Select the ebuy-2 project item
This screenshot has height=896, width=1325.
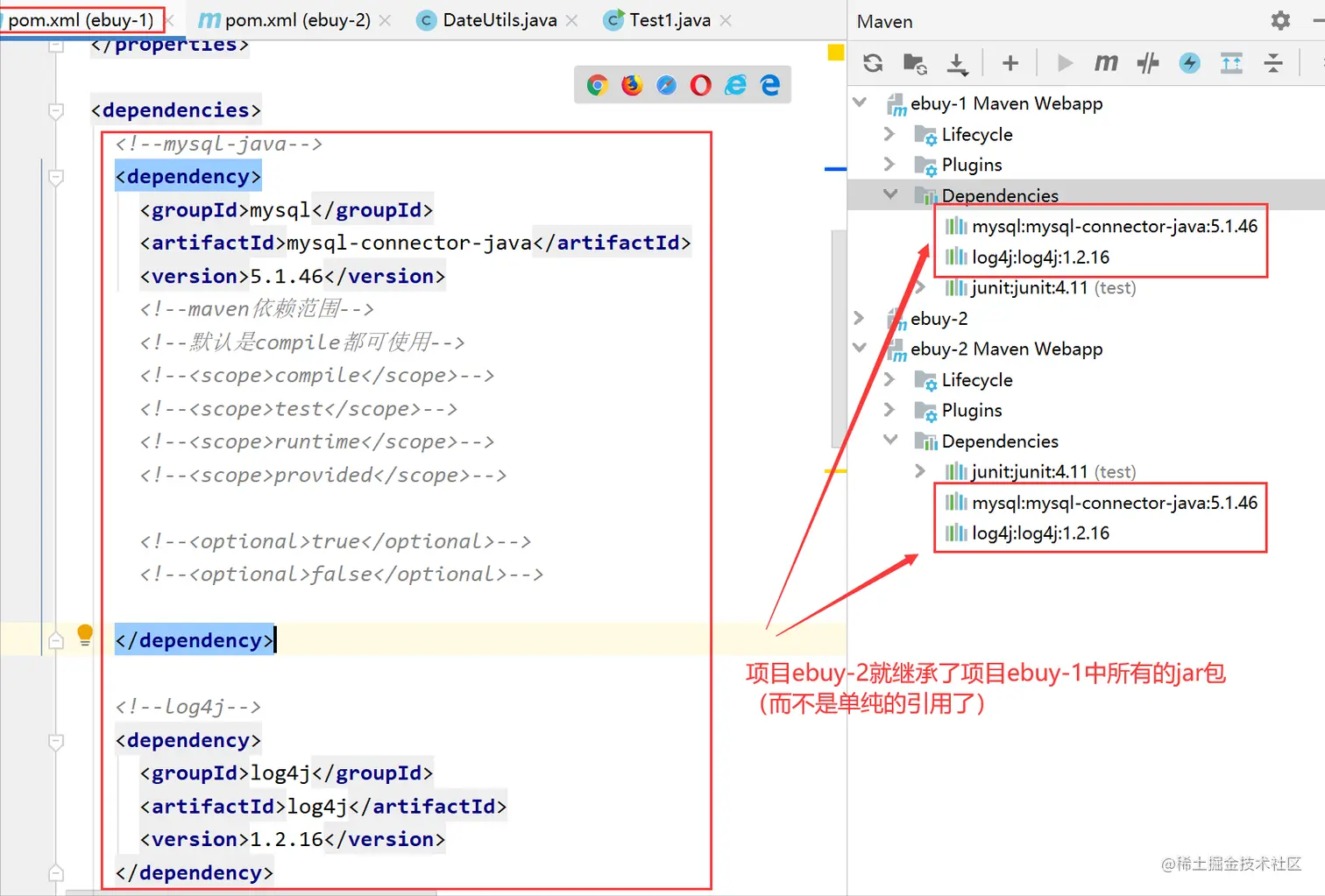939,318
